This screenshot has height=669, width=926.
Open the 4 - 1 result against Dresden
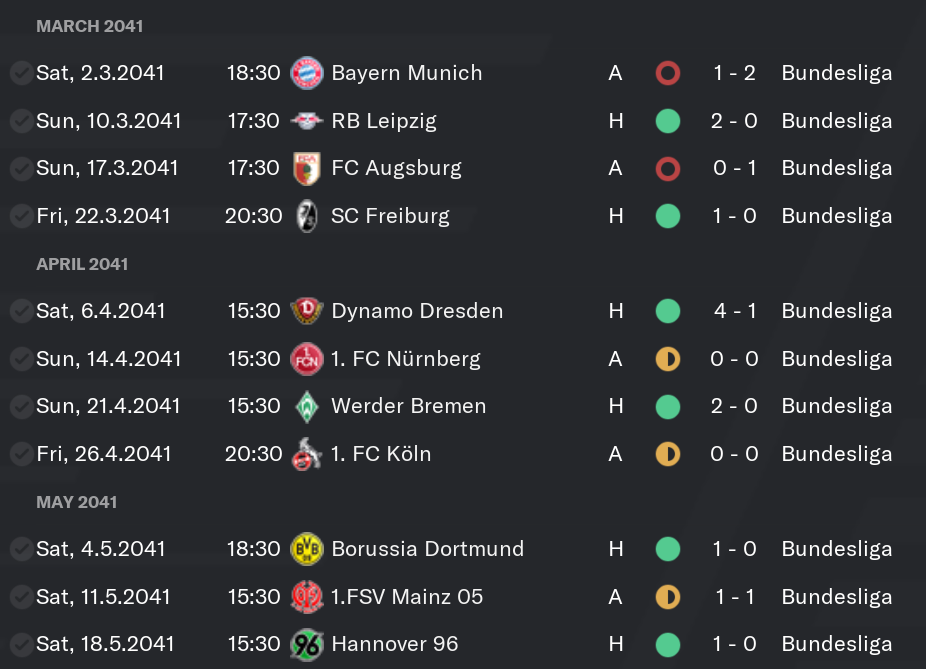[735, 311]
